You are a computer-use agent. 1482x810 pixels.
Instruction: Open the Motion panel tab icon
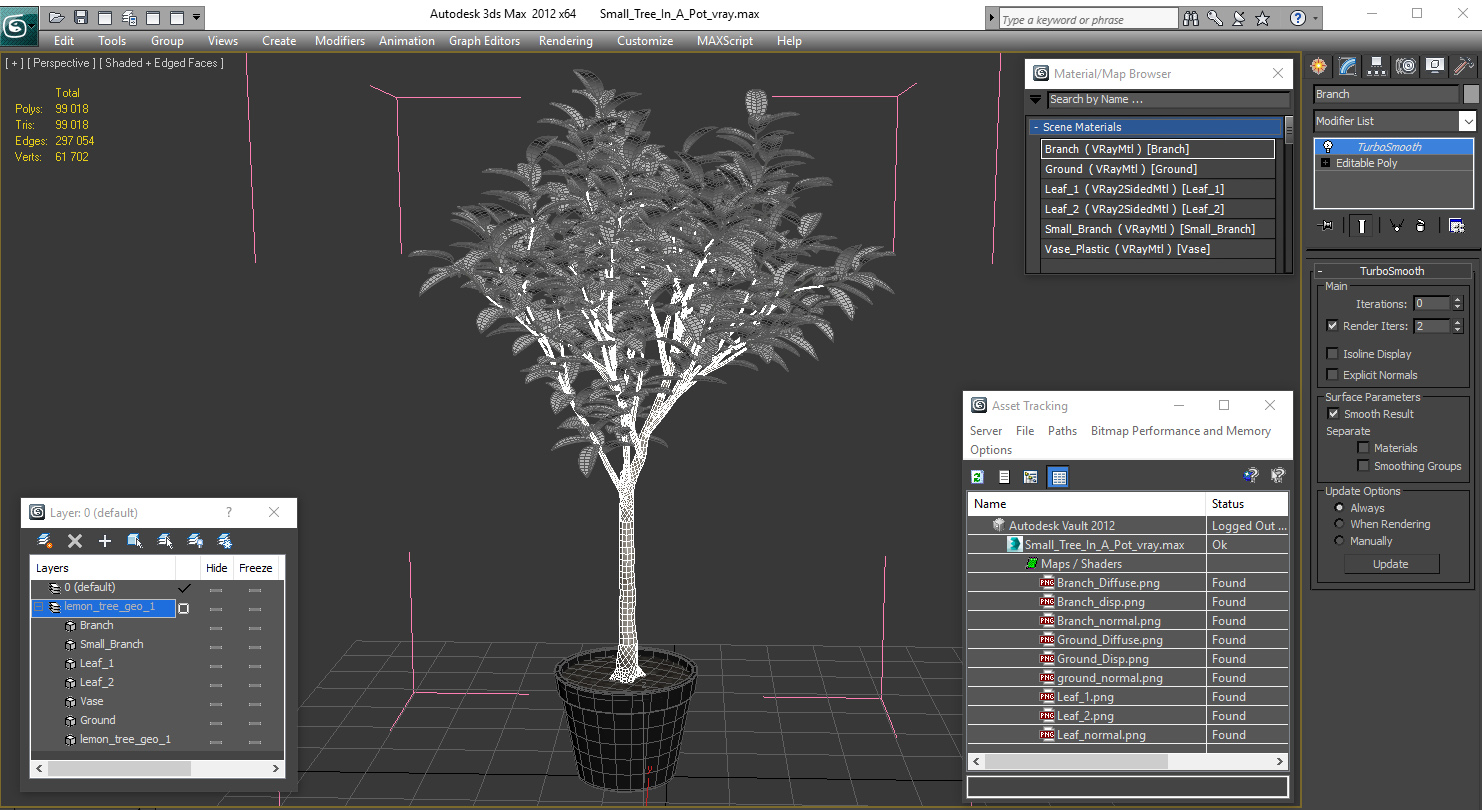pyautogui.click(x=1406, y=66)
